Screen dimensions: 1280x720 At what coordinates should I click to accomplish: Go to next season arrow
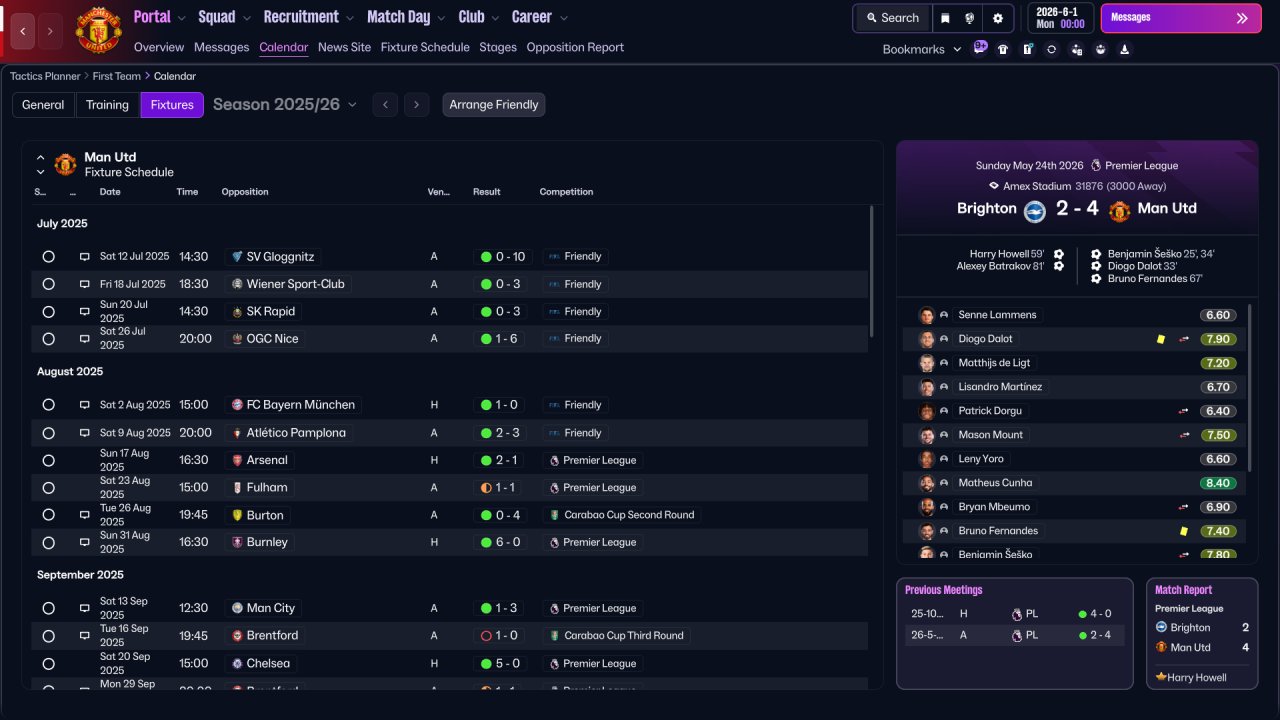[417, 105]
